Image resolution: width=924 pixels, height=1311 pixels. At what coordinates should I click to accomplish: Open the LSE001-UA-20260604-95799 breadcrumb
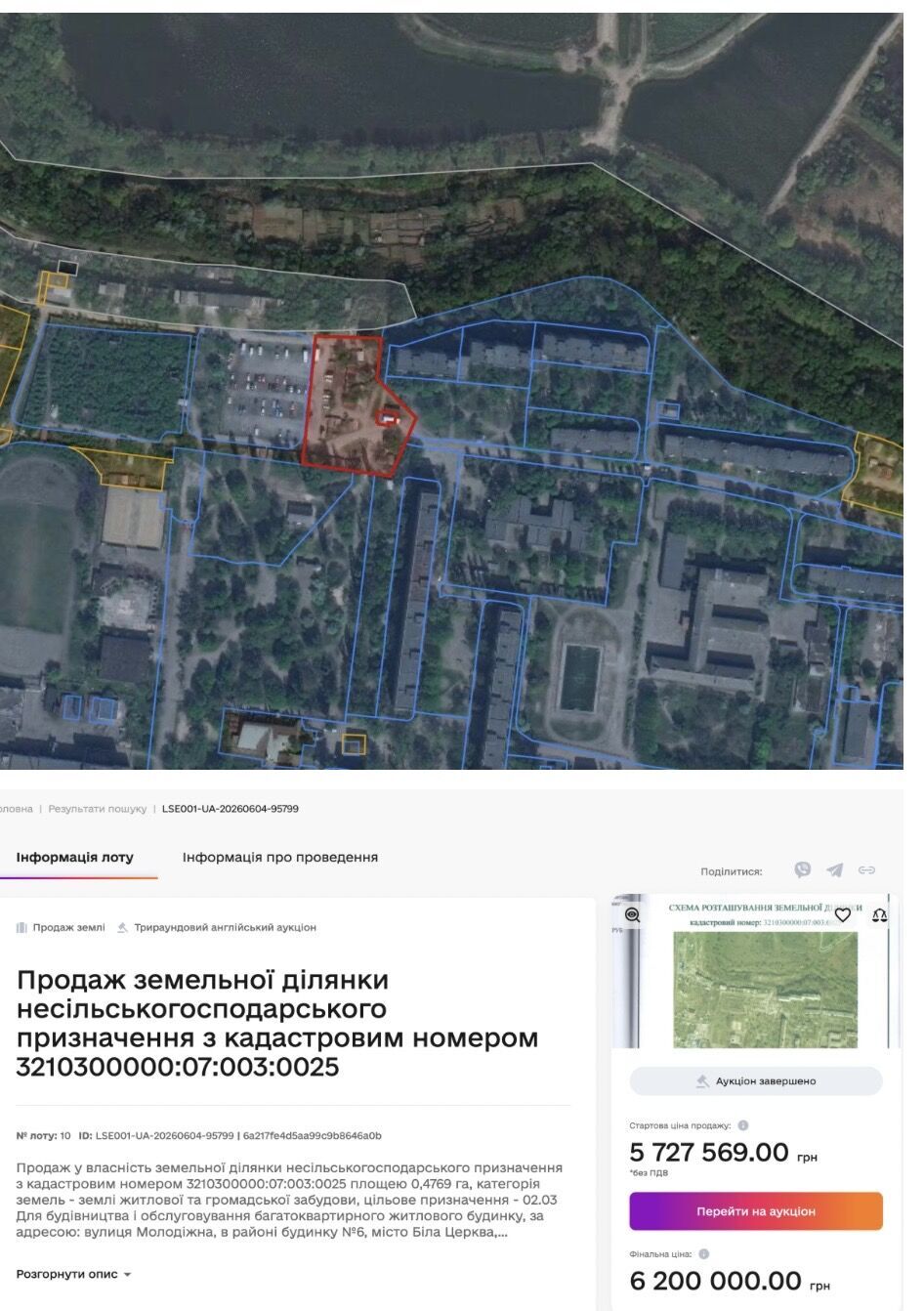point(231,809)
